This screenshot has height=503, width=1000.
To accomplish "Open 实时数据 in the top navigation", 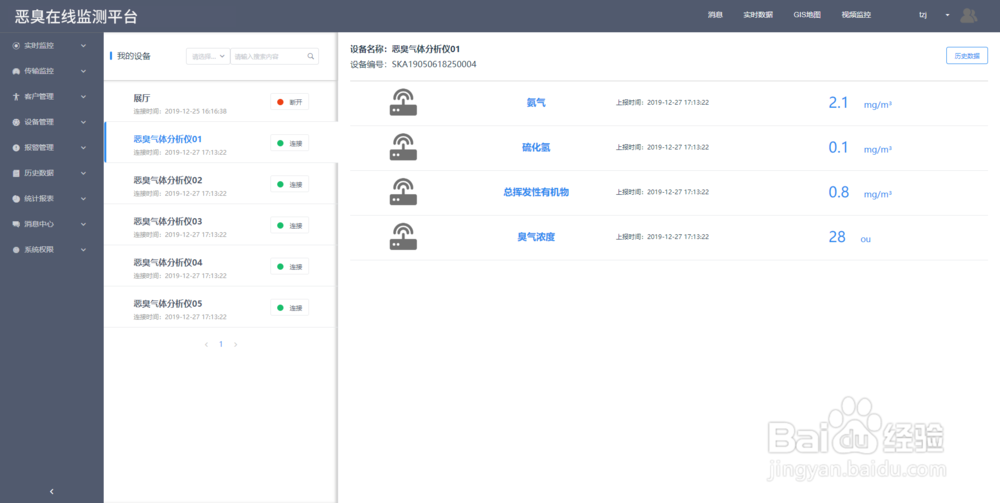I will tap(758, 15).
